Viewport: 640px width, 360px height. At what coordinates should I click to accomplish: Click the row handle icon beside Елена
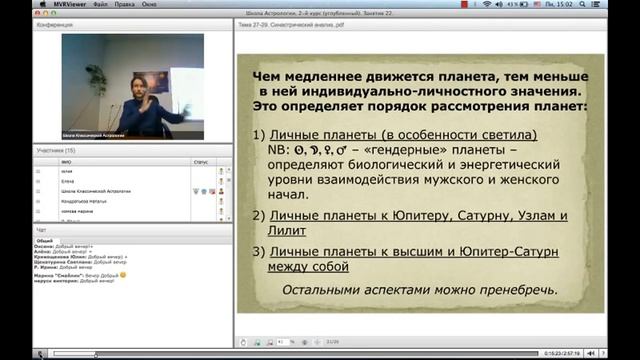pyautogui.click(x=38, y=181)
